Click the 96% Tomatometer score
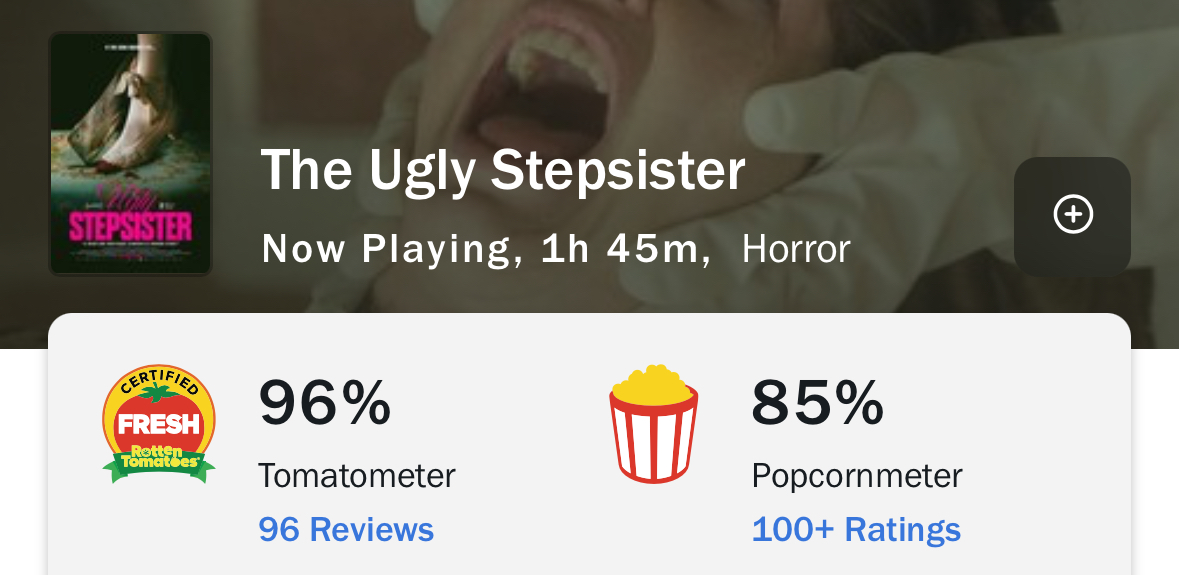Viewport: 1179px width, 575px height. point(325,401)
